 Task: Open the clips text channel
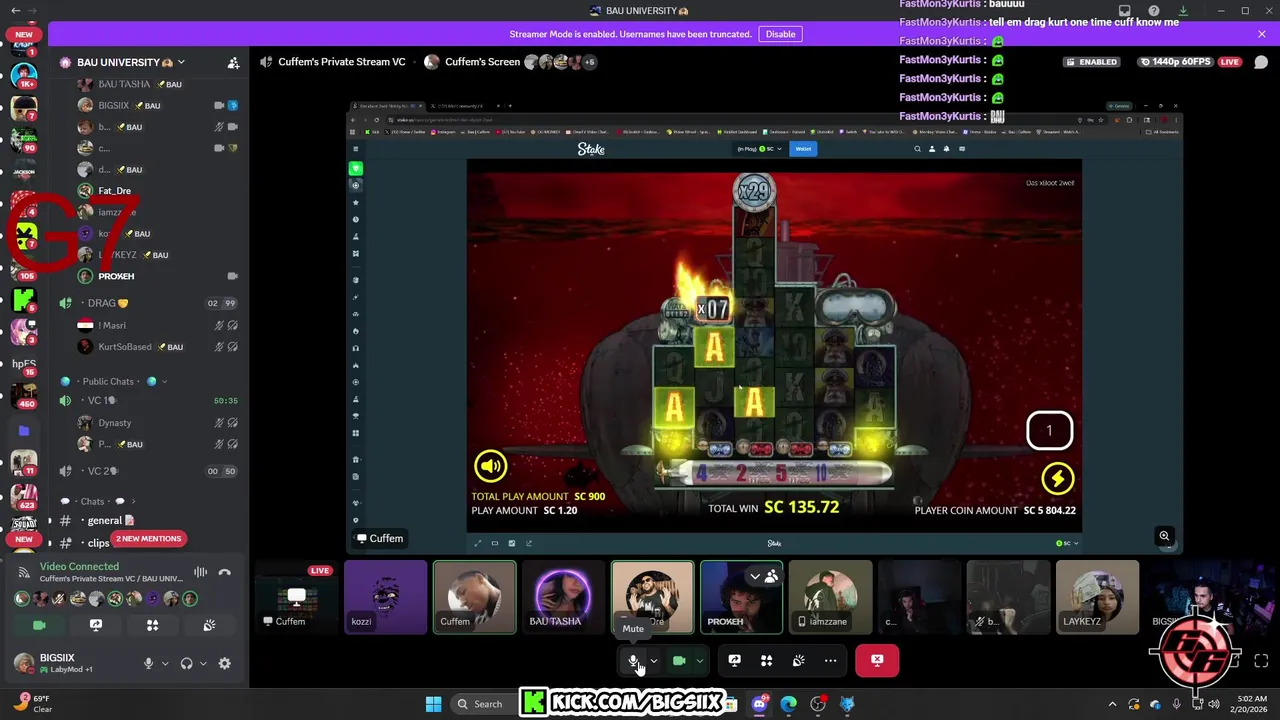point(98,543)
